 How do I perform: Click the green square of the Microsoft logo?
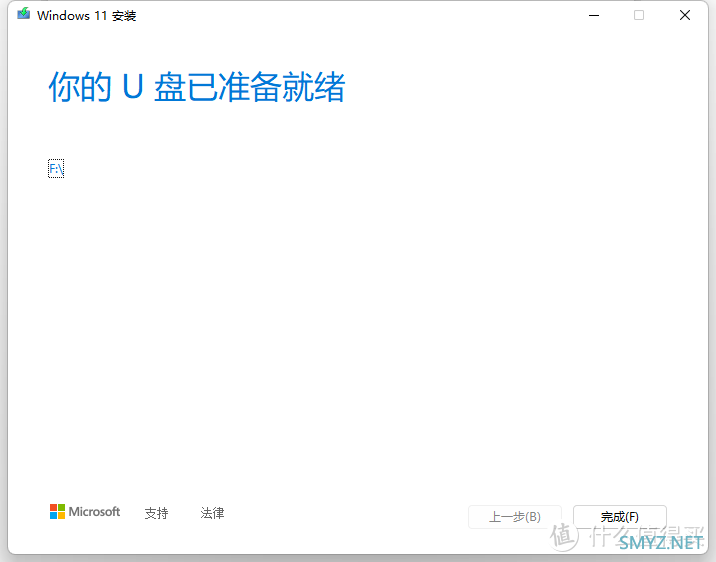[61, 508]
